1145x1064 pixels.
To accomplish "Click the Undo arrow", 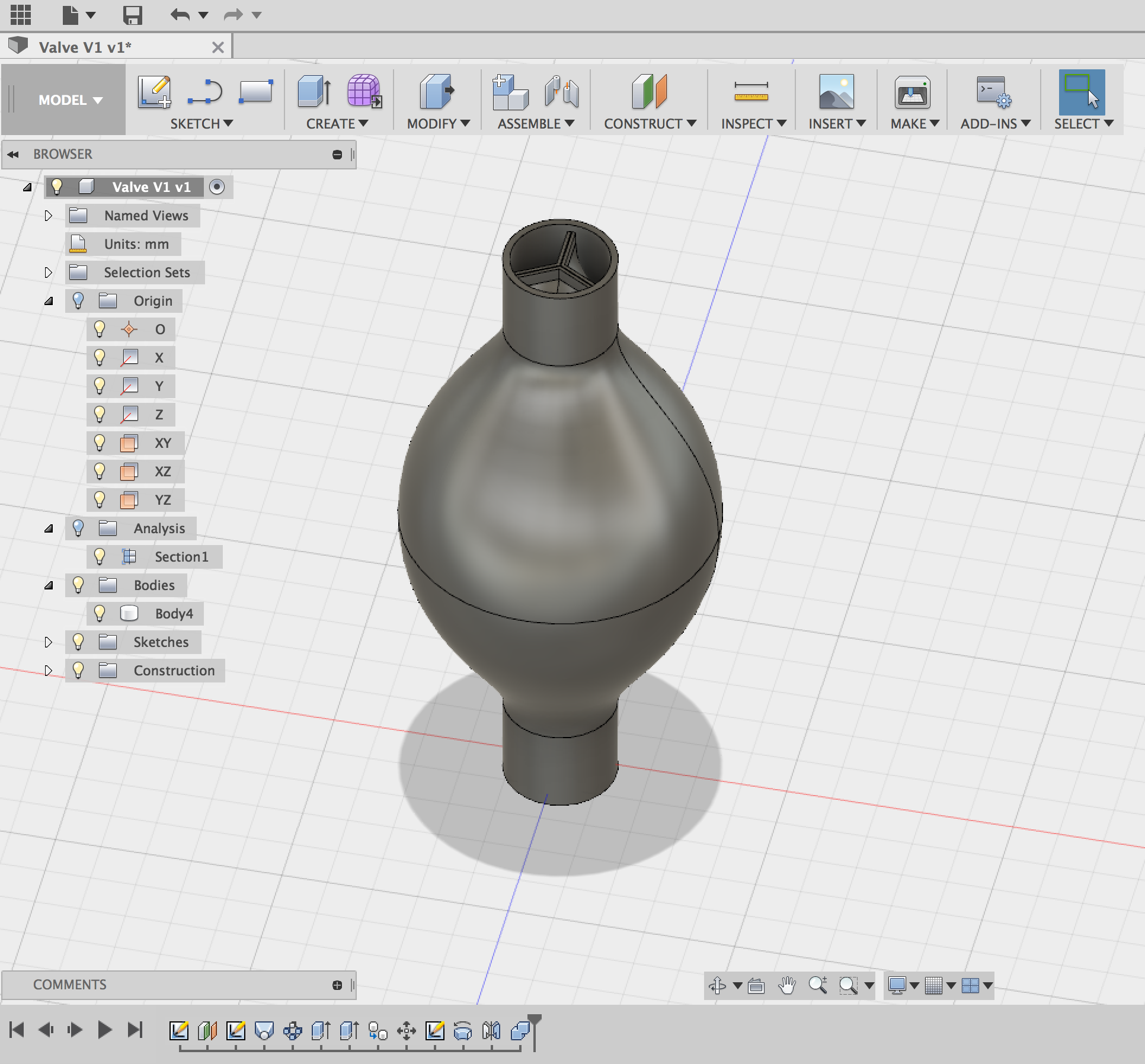I will pos(180,15).
